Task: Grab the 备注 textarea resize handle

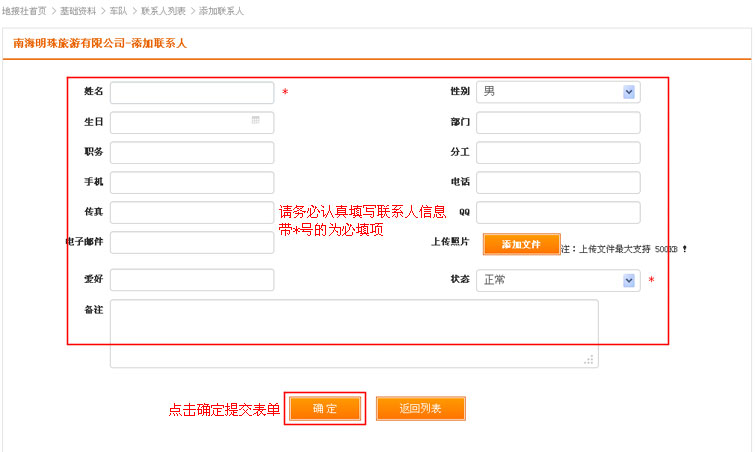Action: tap(590, 359)
